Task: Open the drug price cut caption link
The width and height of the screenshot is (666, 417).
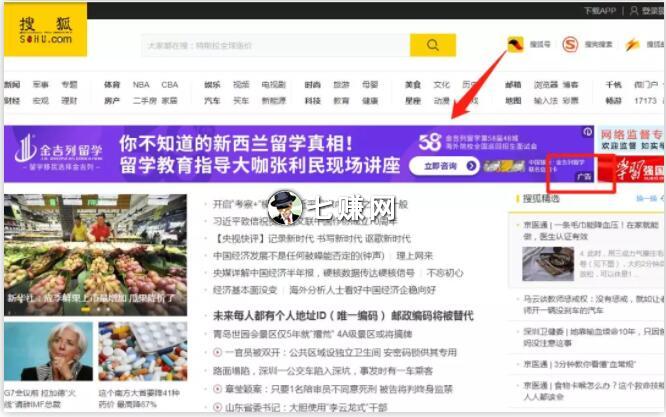Action: coord(139,399)
